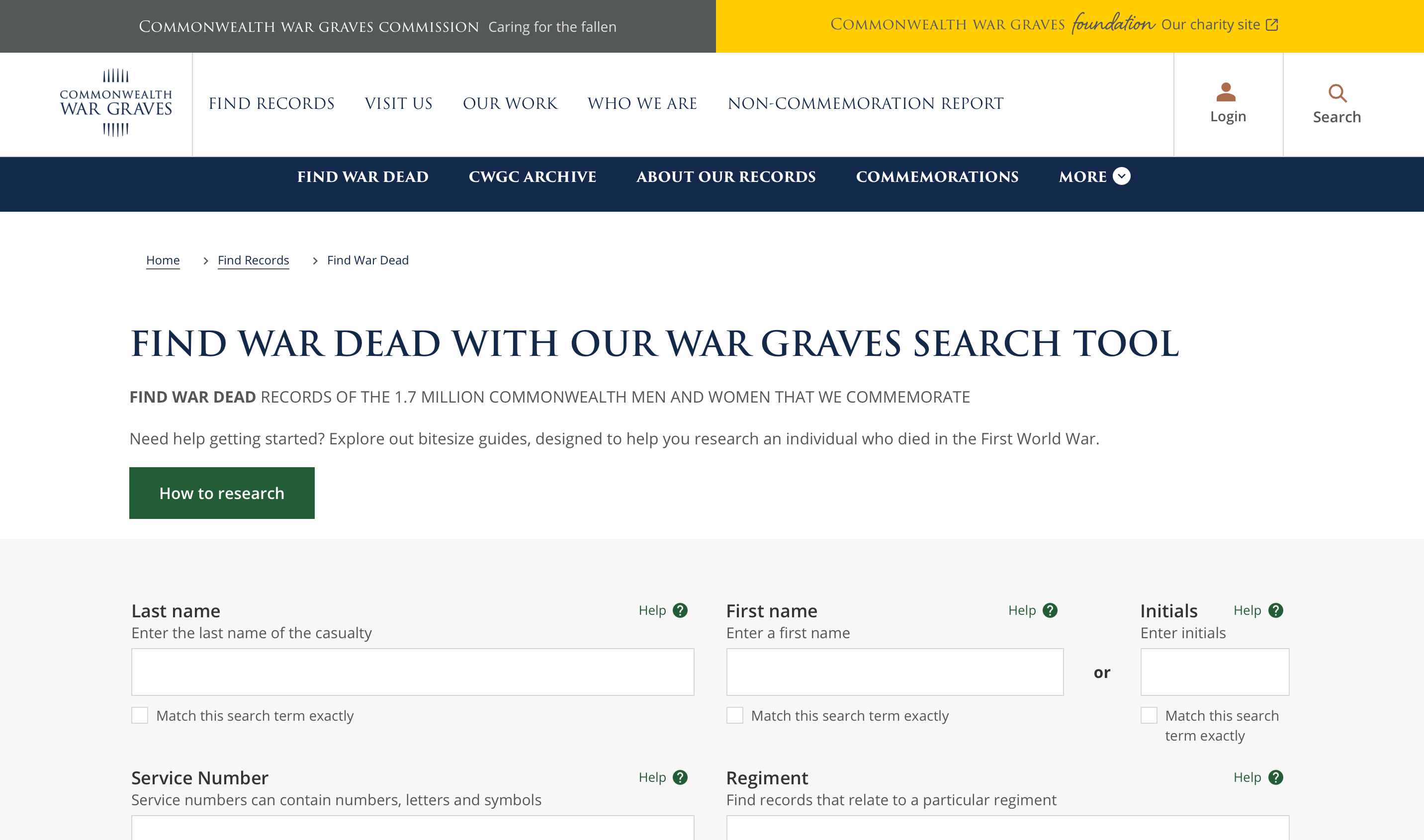Click the Search label in header
1424x840 pixels.
1337,117
